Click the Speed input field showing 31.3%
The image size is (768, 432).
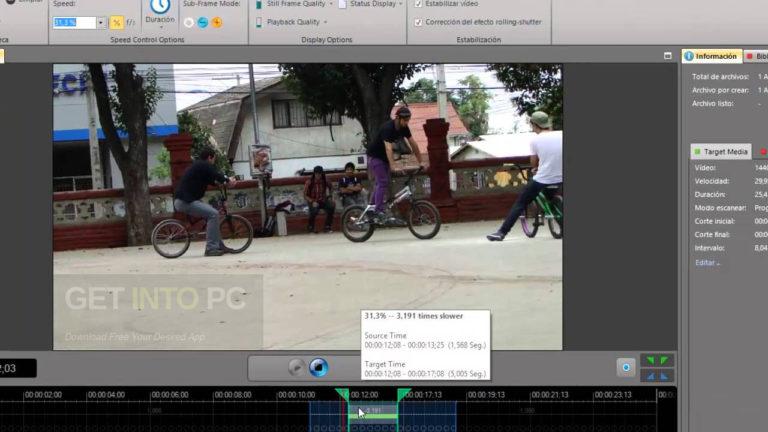[74, 23]
